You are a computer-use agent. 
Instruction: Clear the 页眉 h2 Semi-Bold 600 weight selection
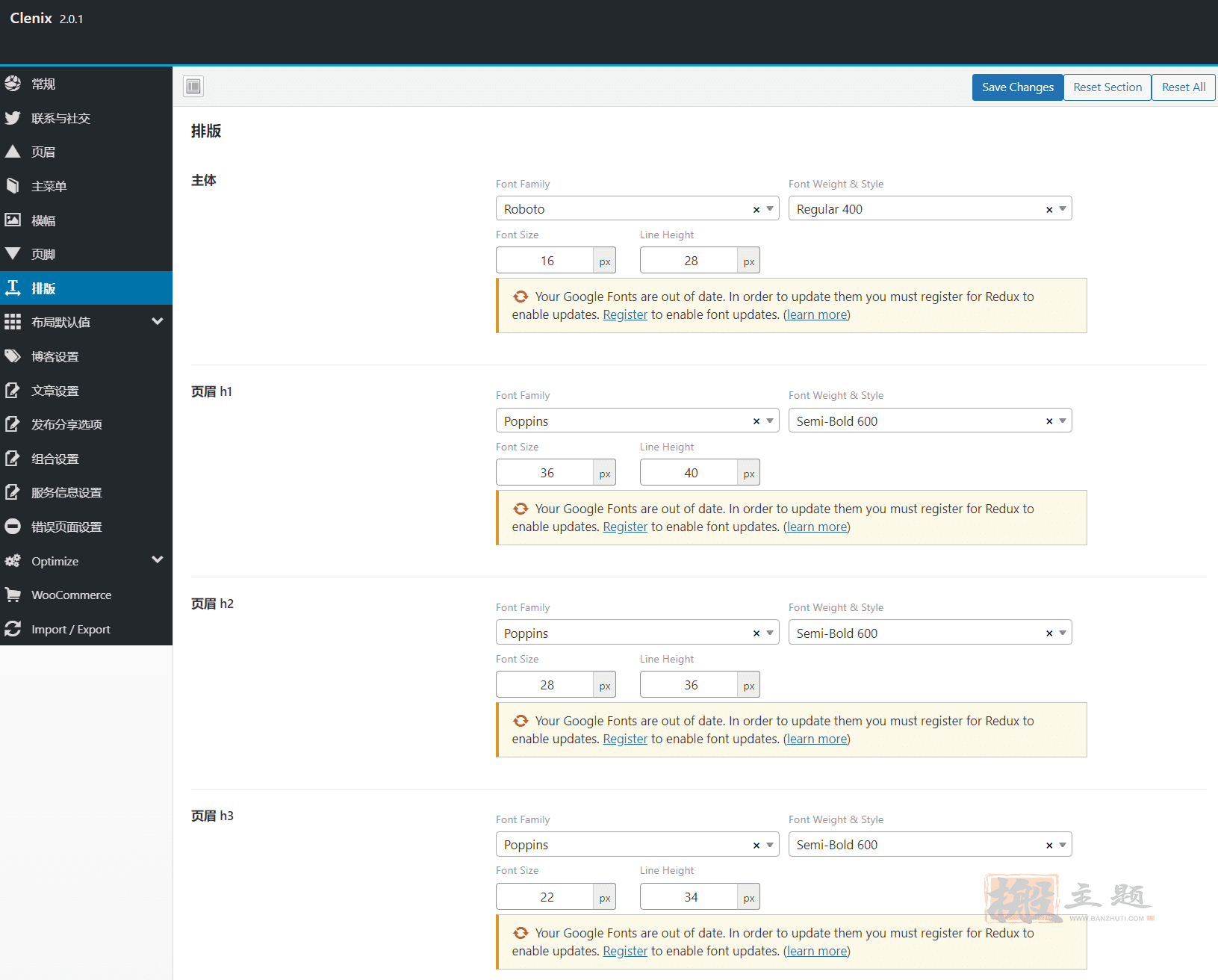[1049, 633]
